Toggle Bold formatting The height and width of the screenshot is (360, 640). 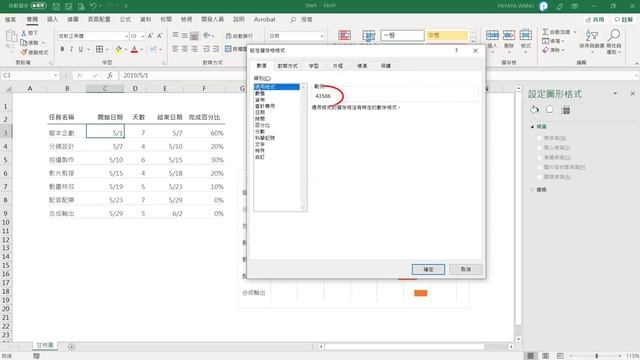pos(62,49)
